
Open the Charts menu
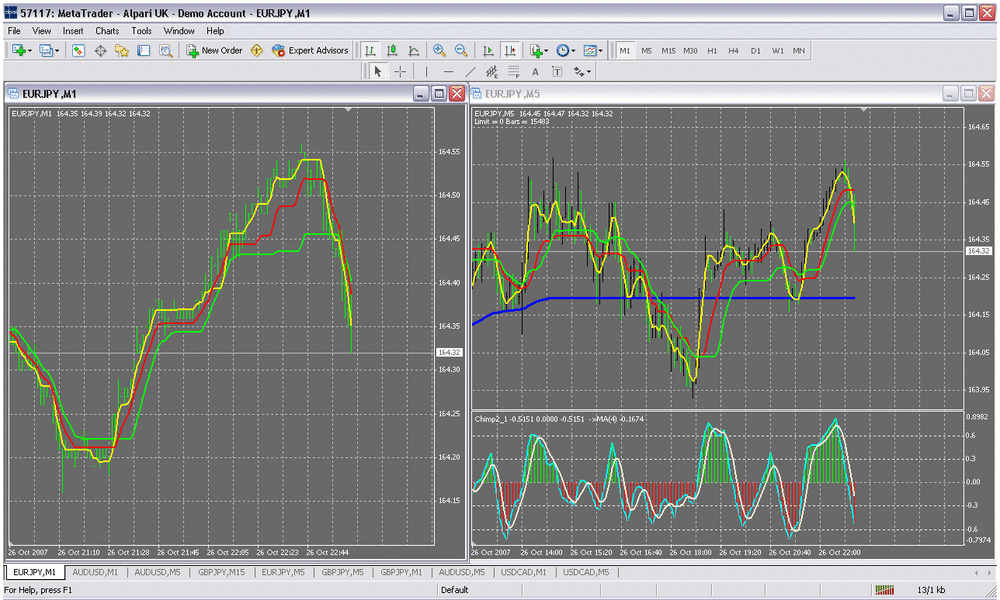pos(107,31)
